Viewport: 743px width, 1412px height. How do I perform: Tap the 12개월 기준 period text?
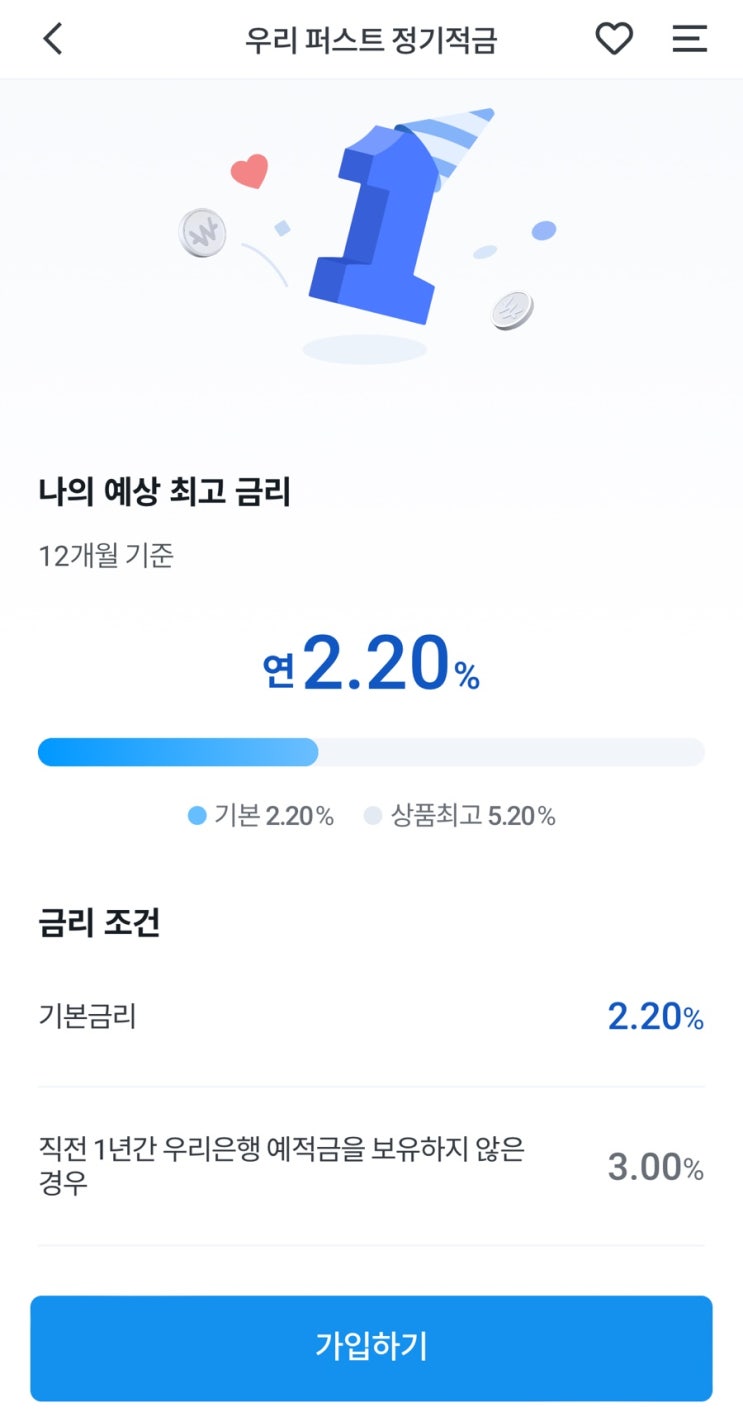105,555
